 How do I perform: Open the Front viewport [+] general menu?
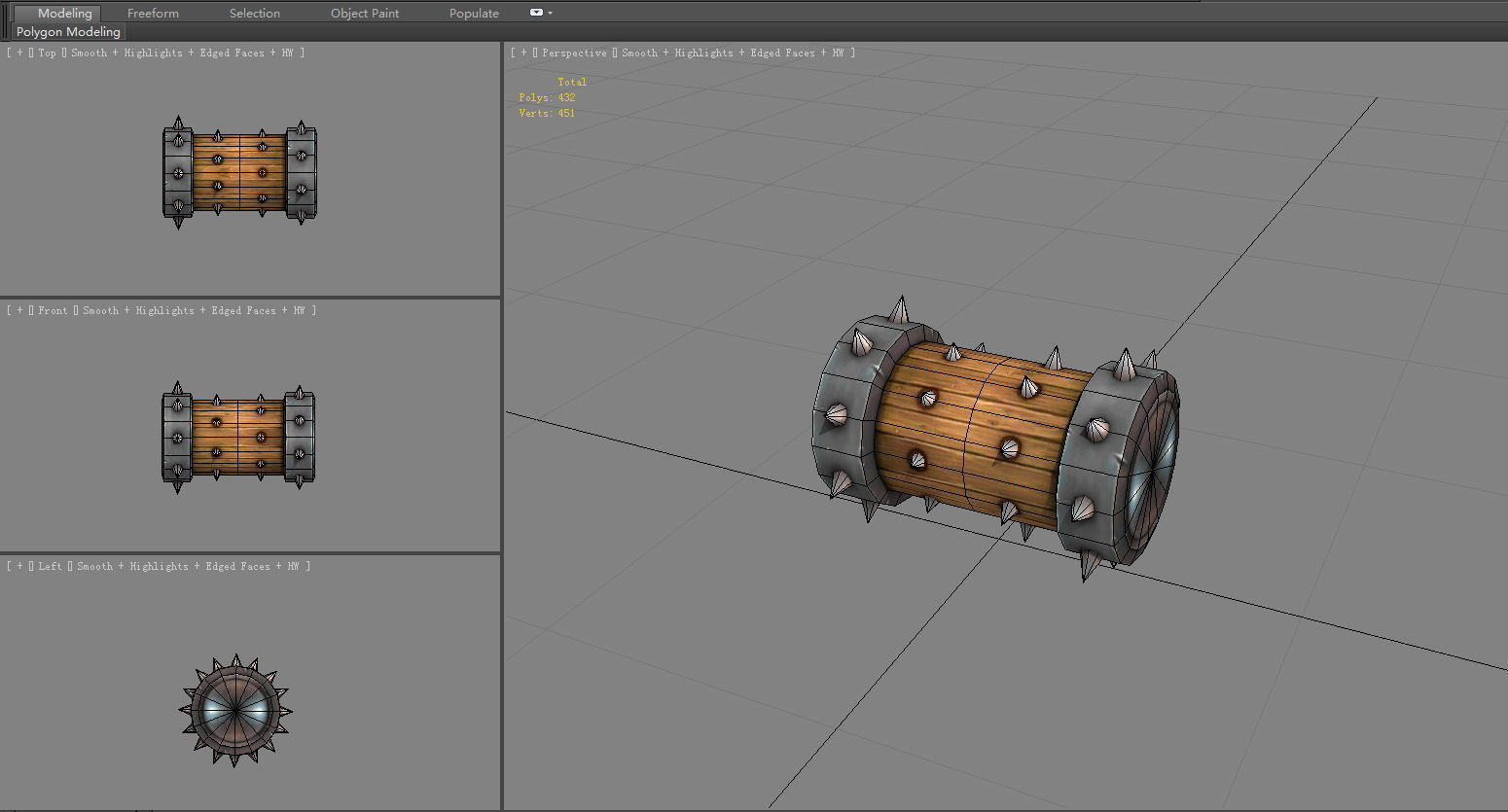point(19,310)
